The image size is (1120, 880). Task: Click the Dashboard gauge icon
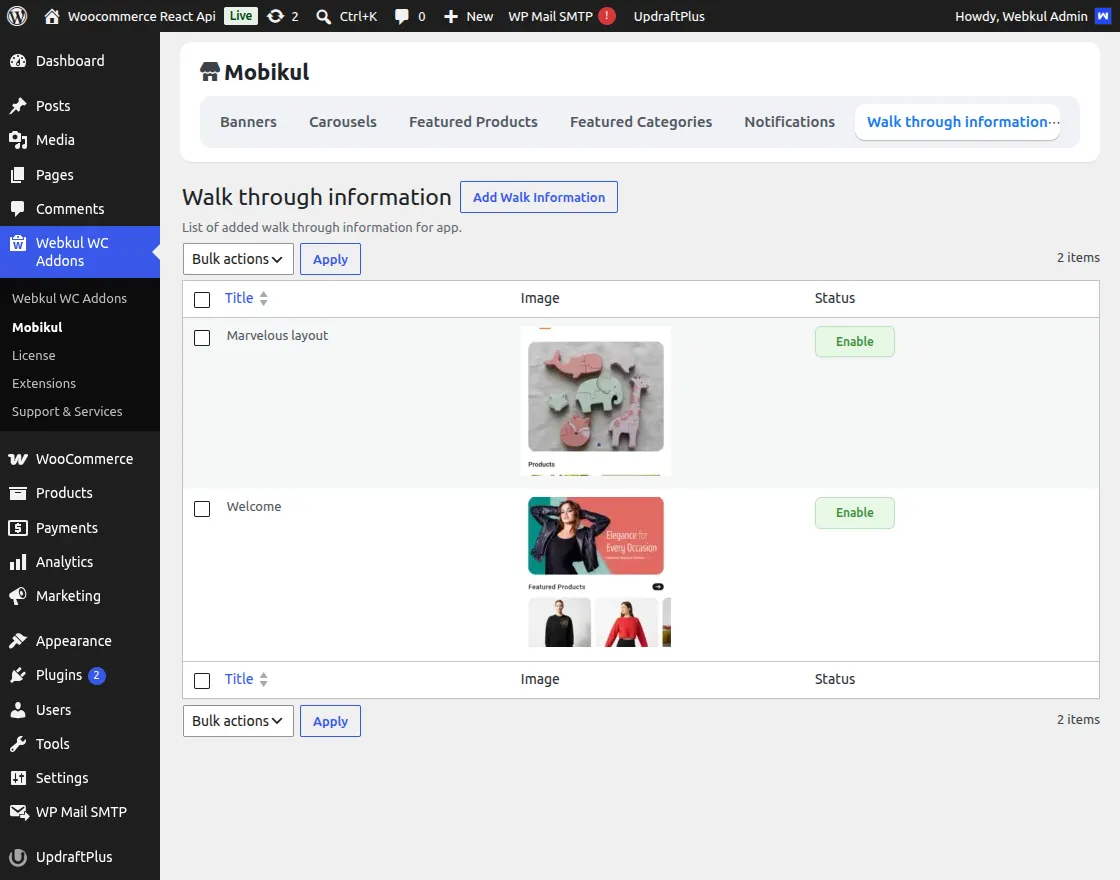tap(18, 61)
